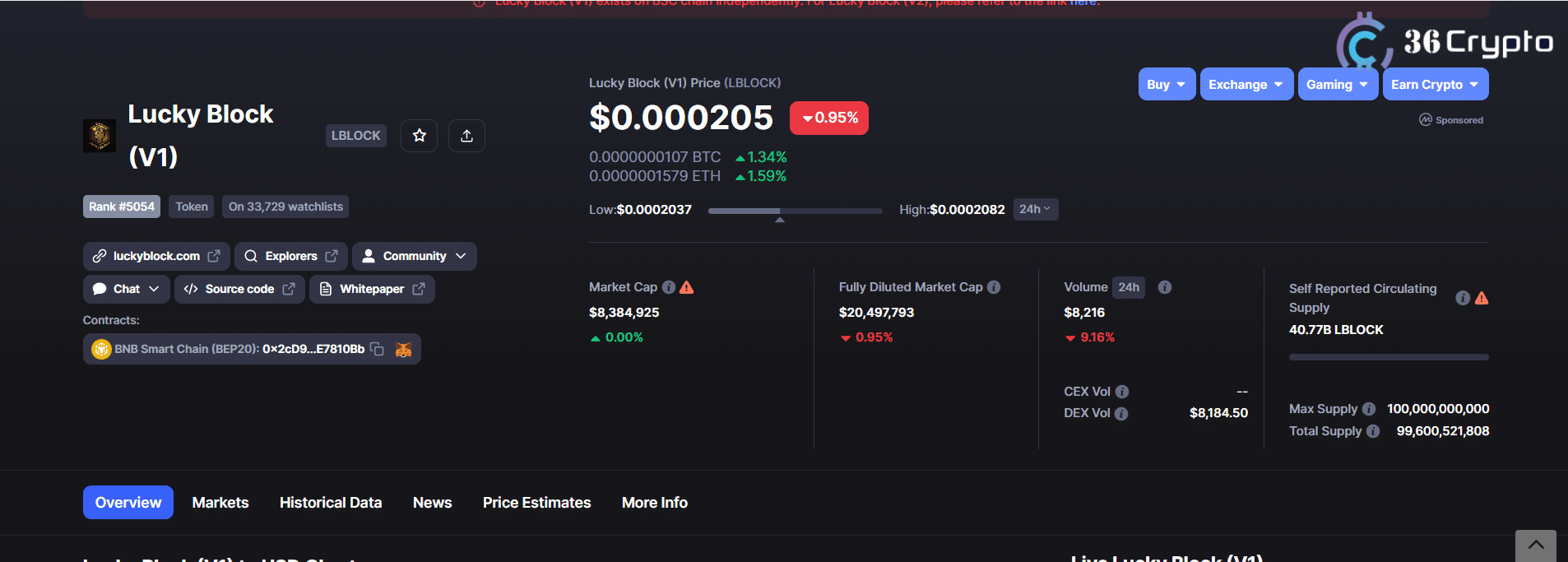This screenshot has width=1568, height=562.
Task: Click the BNB contract address 0x2cD9...E7810Bb
Action: coord(313,349)
